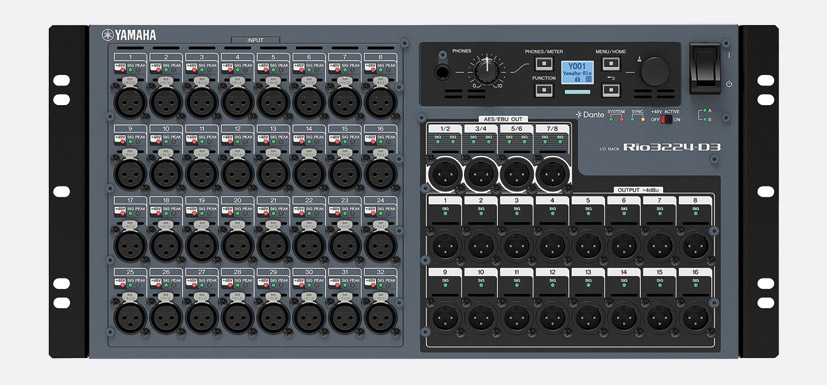Click the Dante logo label
The image size is (827, 385).
click(590, 114)
